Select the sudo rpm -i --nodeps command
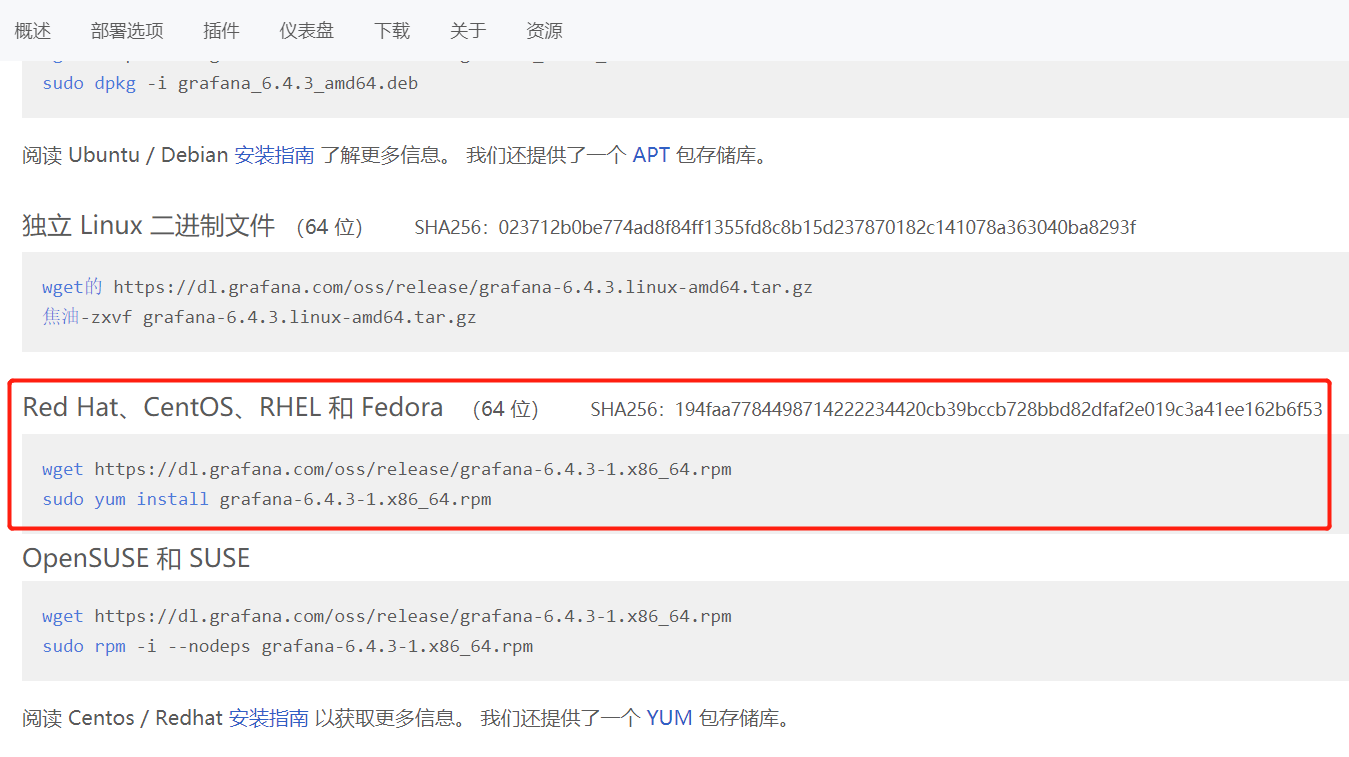1349x757 pixels. (288, 646)
